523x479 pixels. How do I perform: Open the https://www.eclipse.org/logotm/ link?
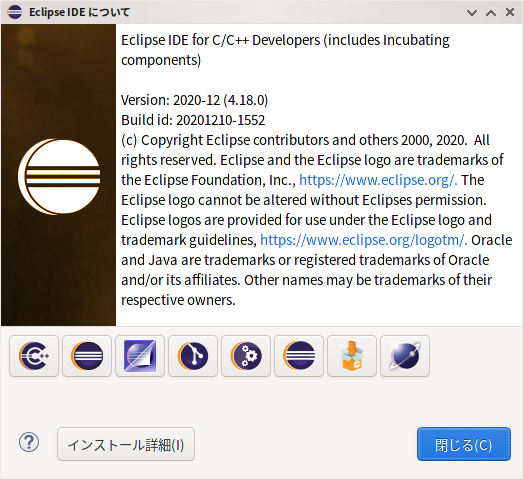click(364, 240)
